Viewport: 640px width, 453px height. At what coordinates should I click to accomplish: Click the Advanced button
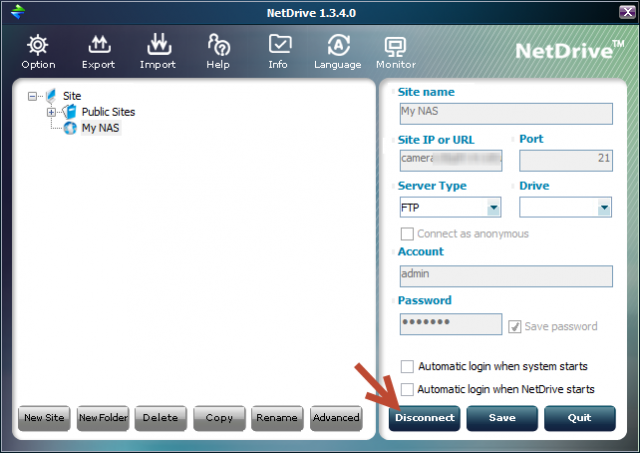pos(336,418)
